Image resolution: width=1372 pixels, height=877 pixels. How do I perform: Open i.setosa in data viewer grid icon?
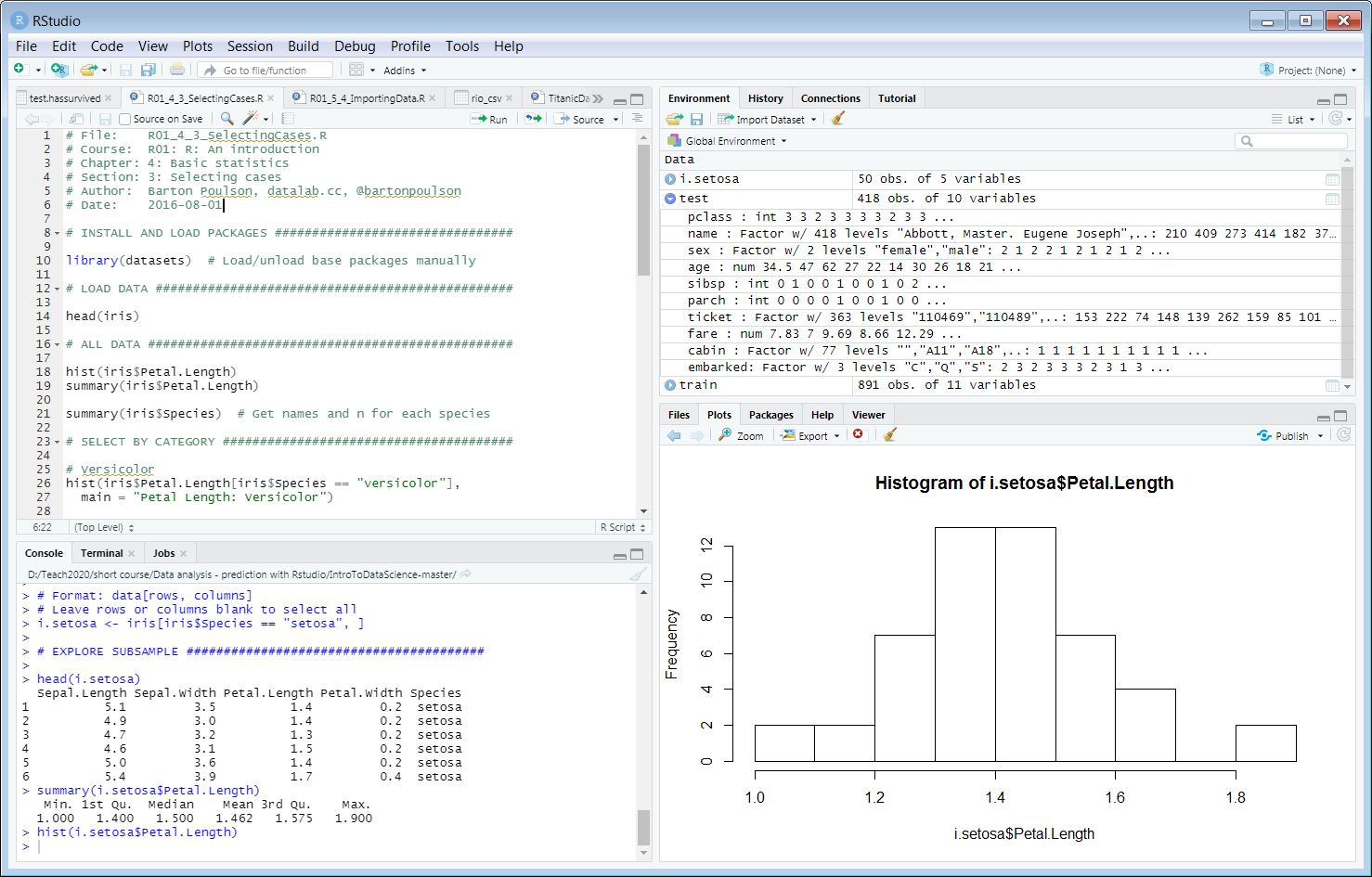[x=1333, y=178]
